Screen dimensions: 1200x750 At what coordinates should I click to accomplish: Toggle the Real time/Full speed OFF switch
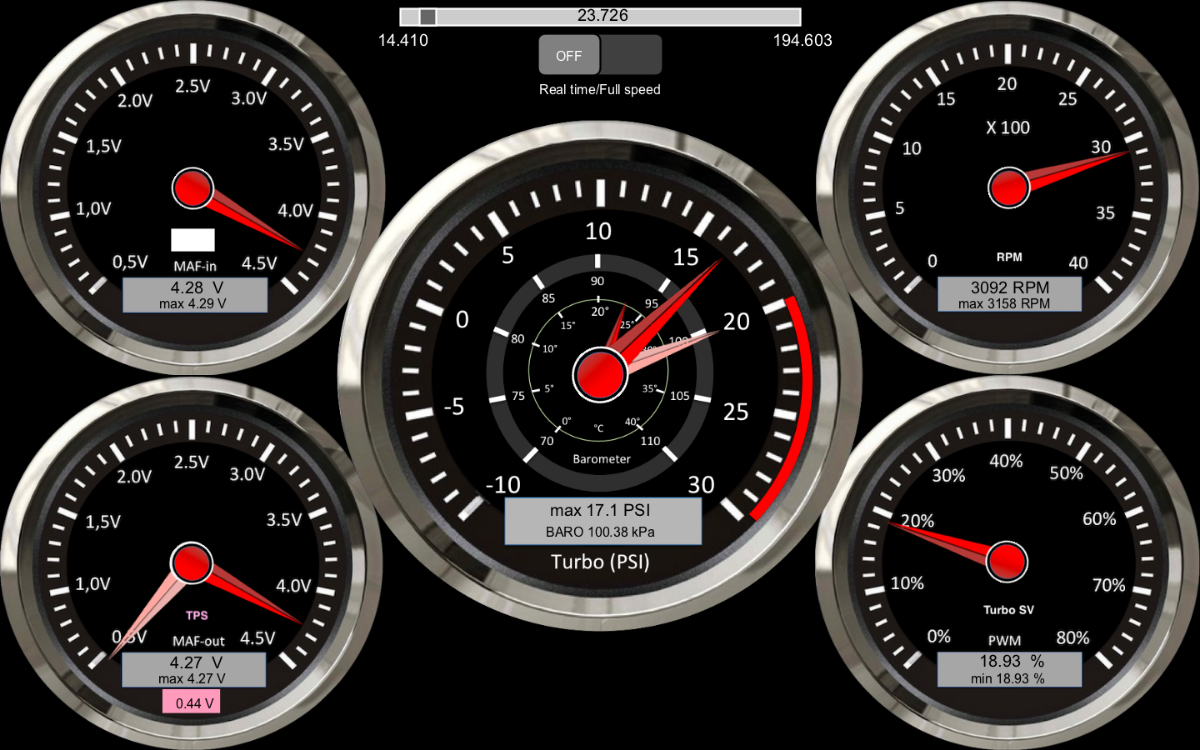click(x=600, y=55)
